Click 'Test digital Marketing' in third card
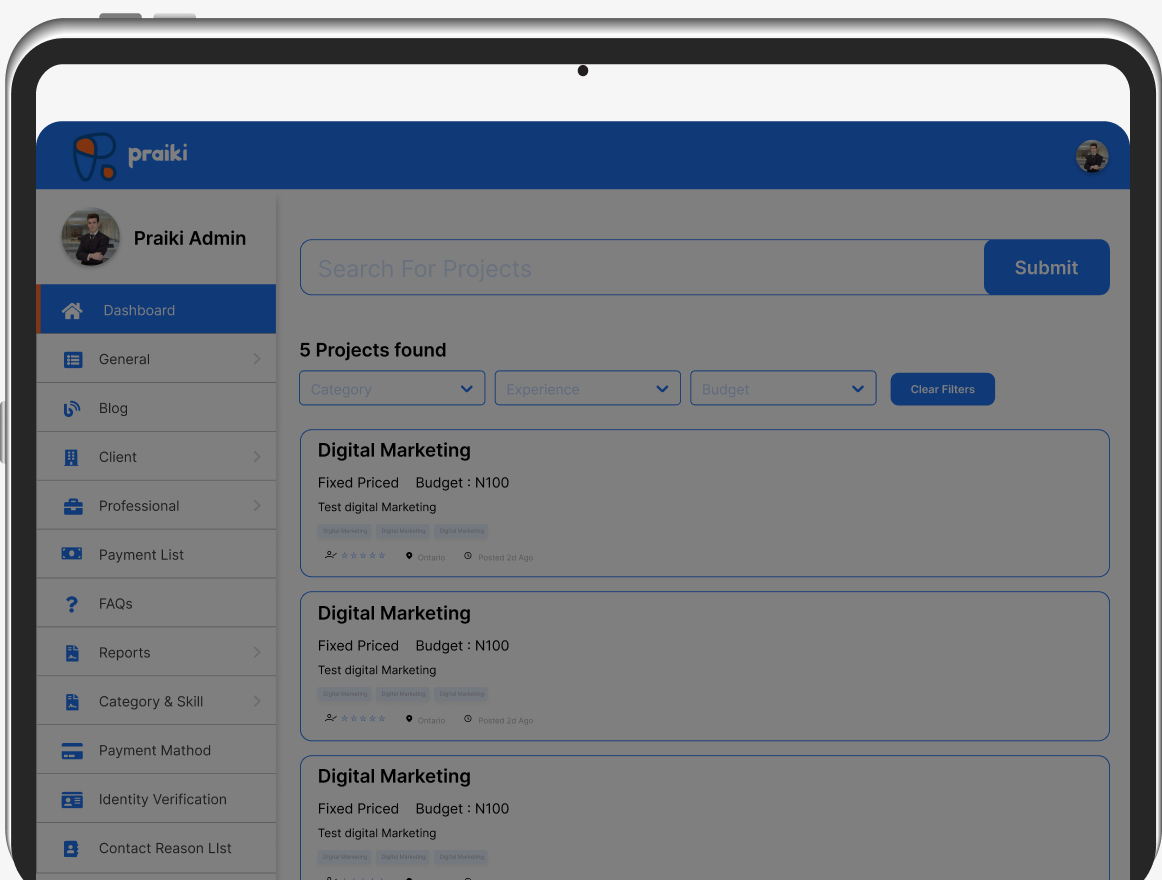This screenshot has height=880, width=1162. click(x=377, y=833)
